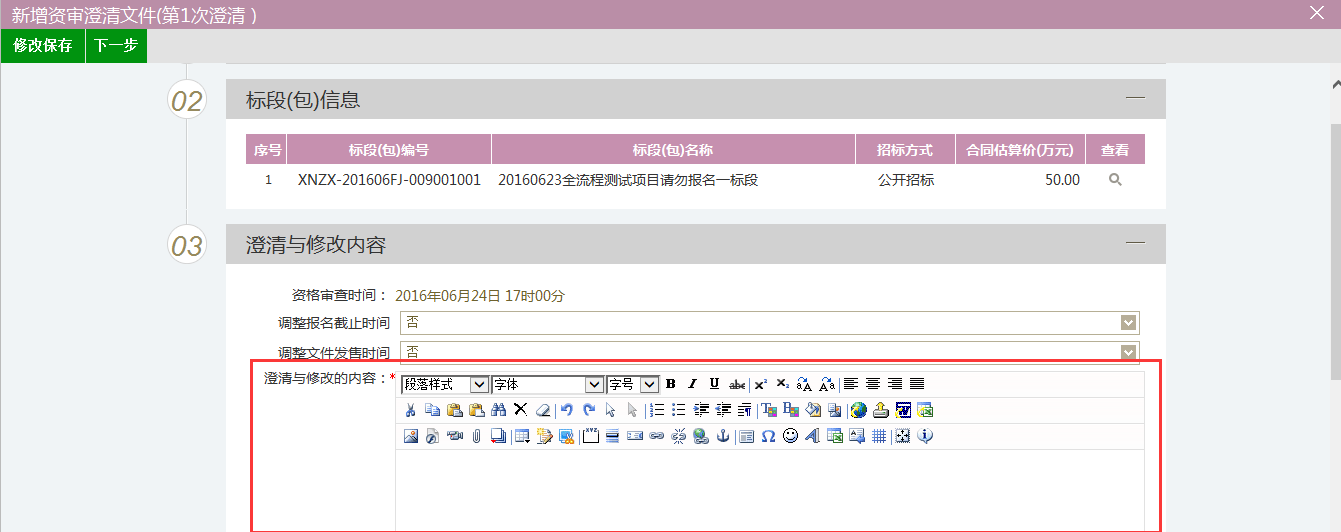This screenshot has width=1341, height=532.
Task: Collapse the 标段(包)信息 section
Action: point(1135,98)
